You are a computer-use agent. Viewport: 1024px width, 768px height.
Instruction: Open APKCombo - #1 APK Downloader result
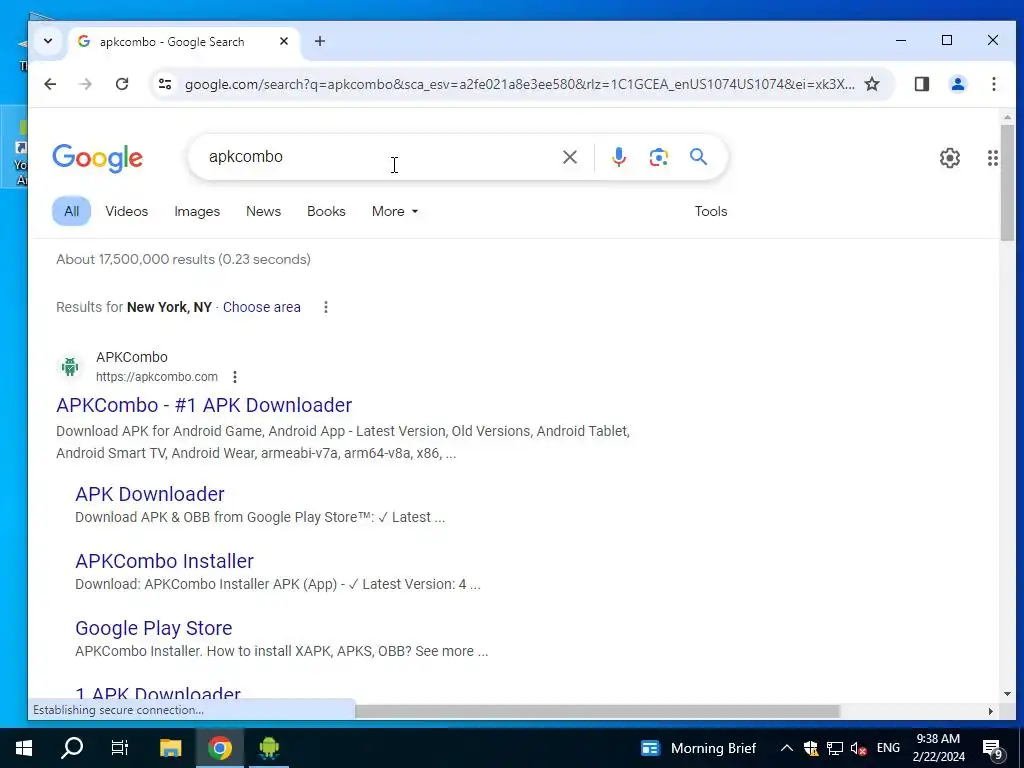[204, 405]
